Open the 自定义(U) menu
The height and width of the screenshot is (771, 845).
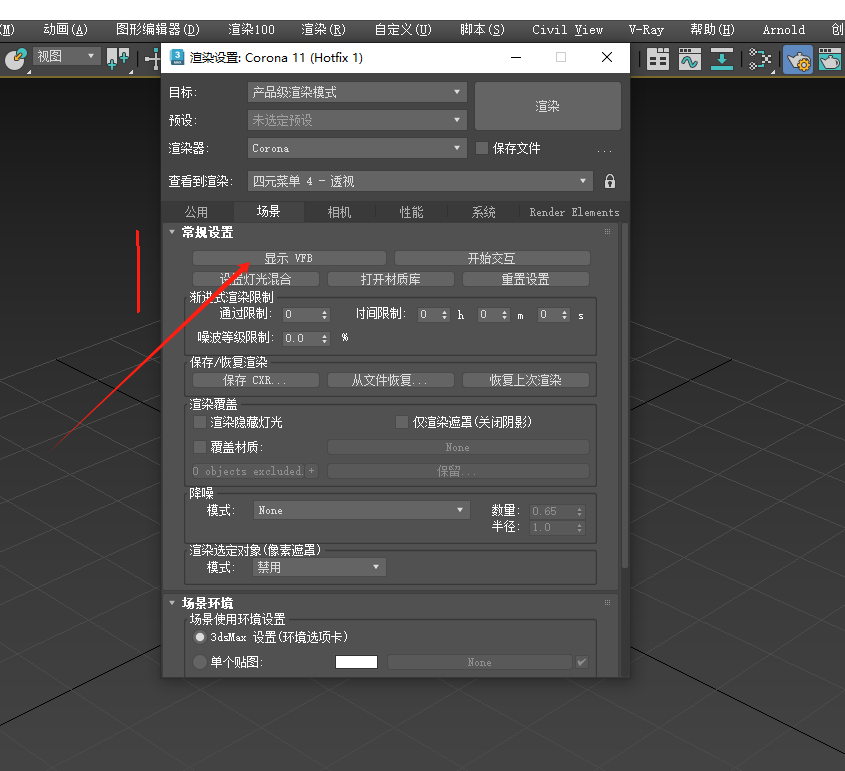tap(403, 30)
